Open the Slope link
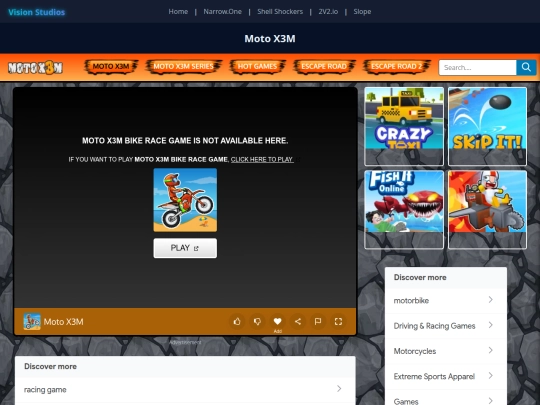Screen dimensions: 540x405 362,12
